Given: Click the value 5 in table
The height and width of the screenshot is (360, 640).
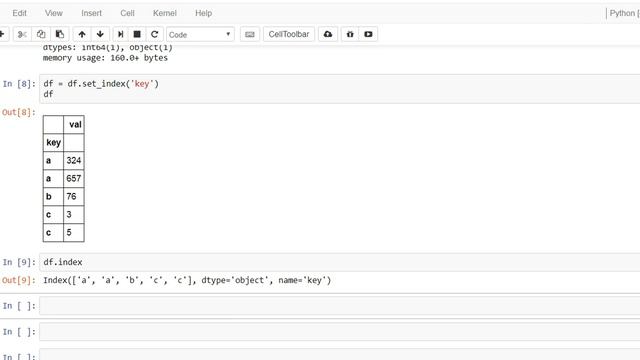Looking at the screenshot, I should [74, 232].
